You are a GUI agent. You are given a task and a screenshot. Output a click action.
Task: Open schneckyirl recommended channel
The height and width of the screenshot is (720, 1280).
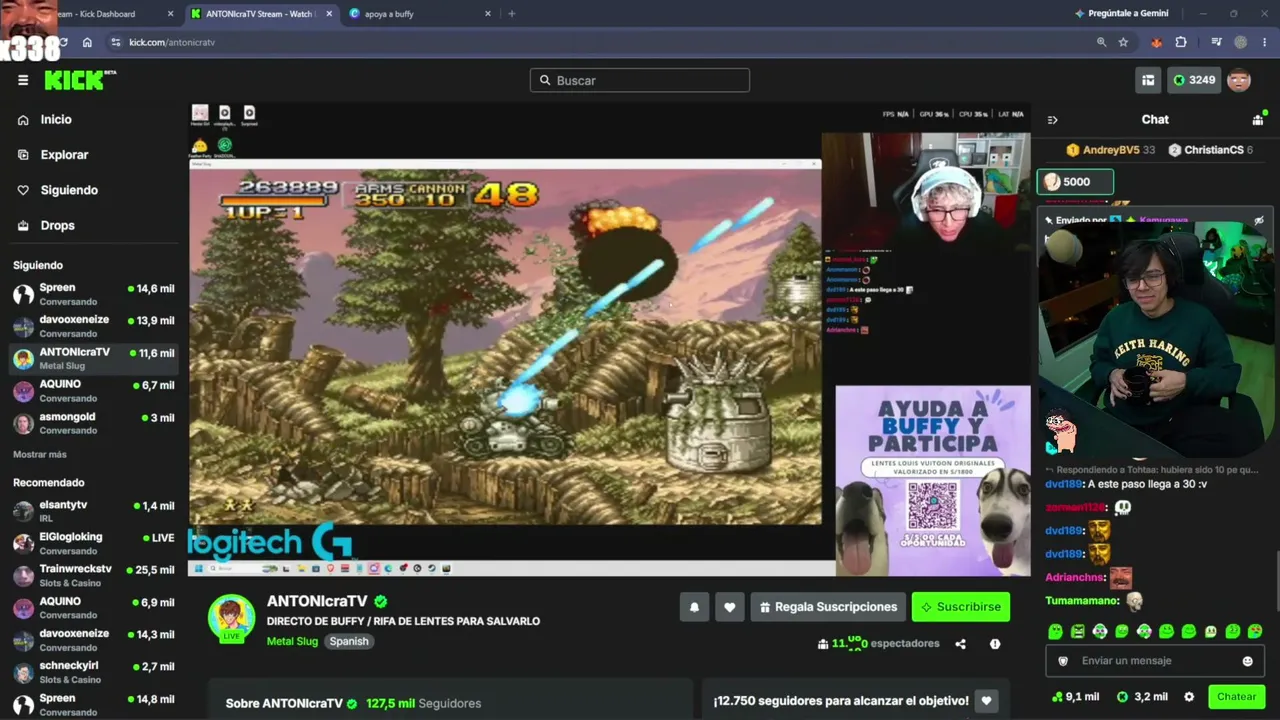coord(92,672)
